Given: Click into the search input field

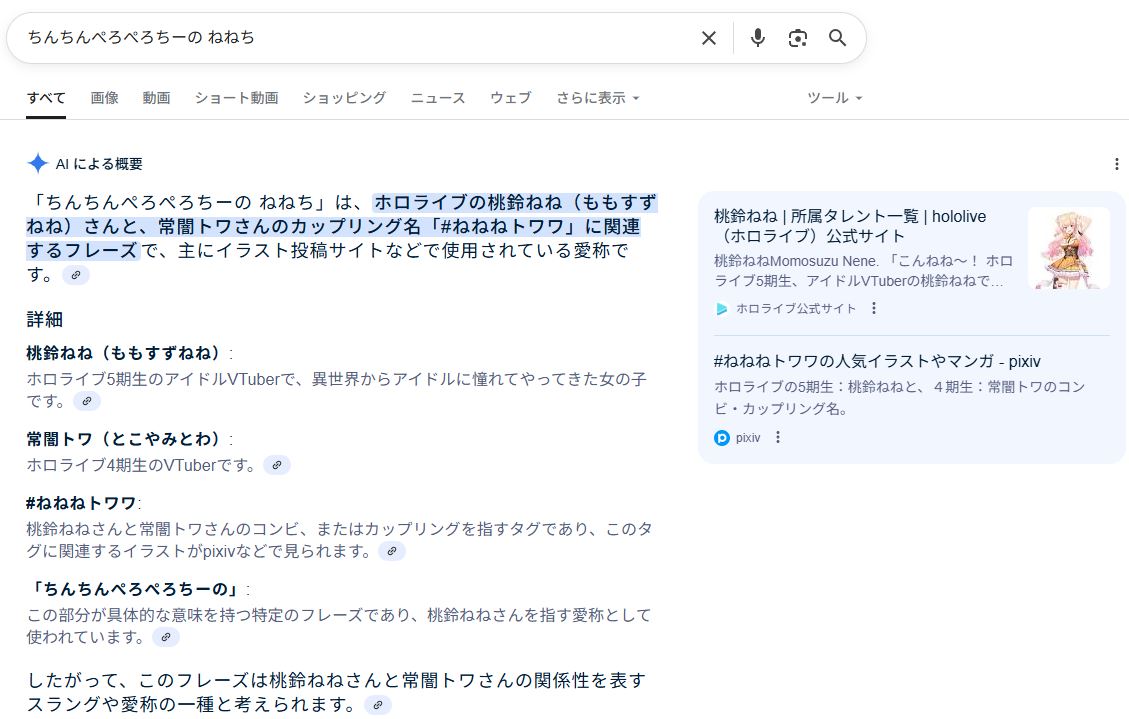Looking at the screenshot, I should (x=356, y=37).
